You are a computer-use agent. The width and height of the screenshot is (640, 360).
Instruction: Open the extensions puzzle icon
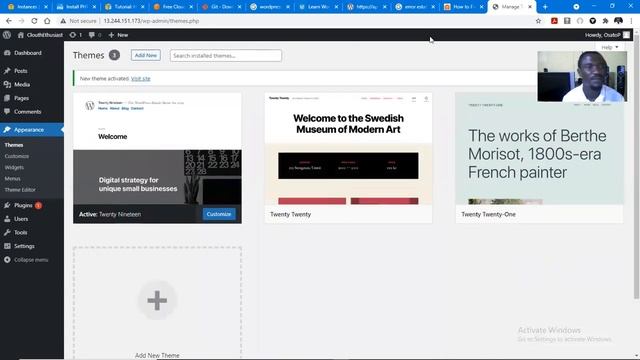605,21
